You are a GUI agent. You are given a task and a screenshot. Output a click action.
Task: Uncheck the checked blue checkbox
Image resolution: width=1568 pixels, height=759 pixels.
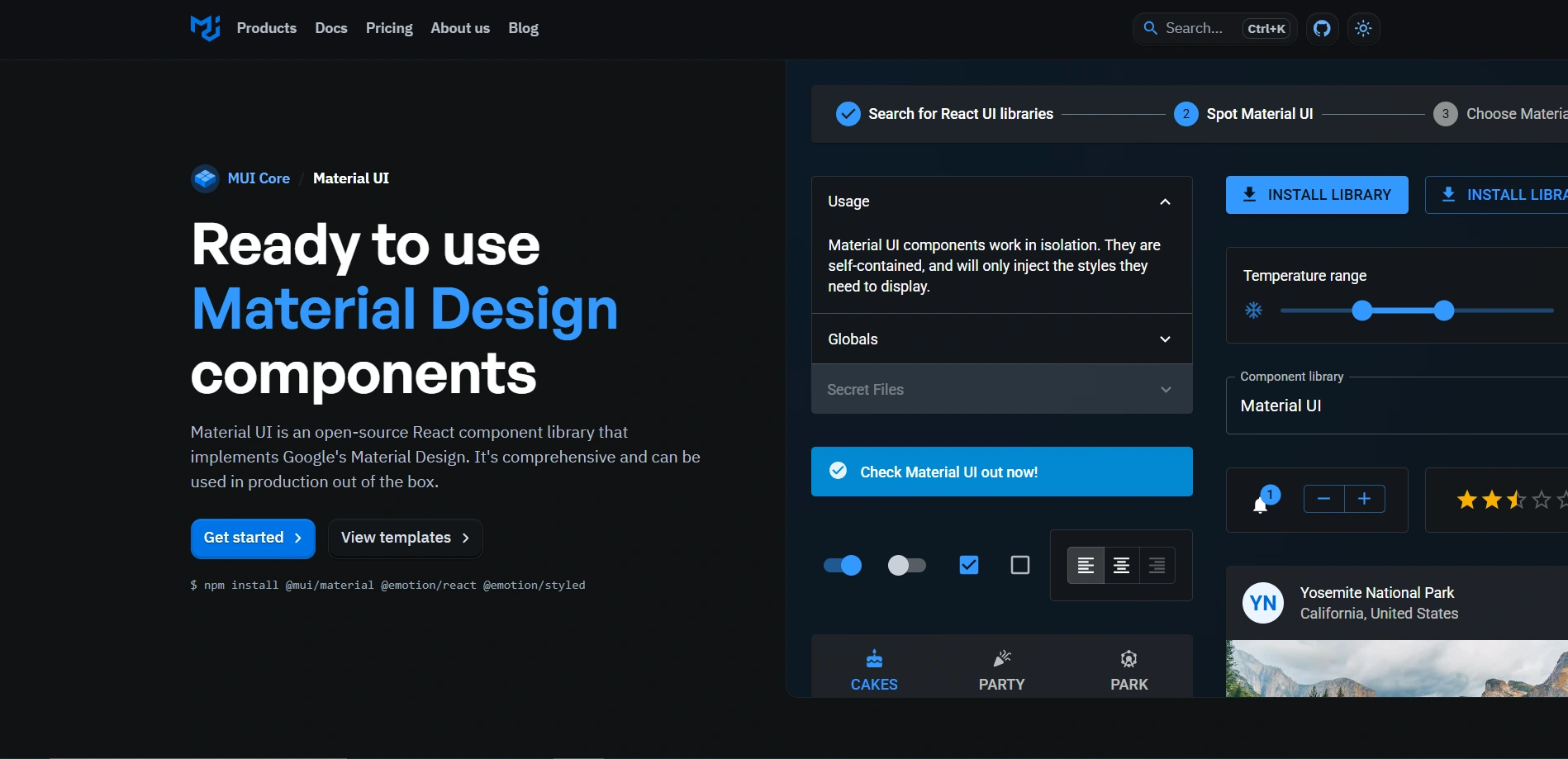(x=969, y=565)
